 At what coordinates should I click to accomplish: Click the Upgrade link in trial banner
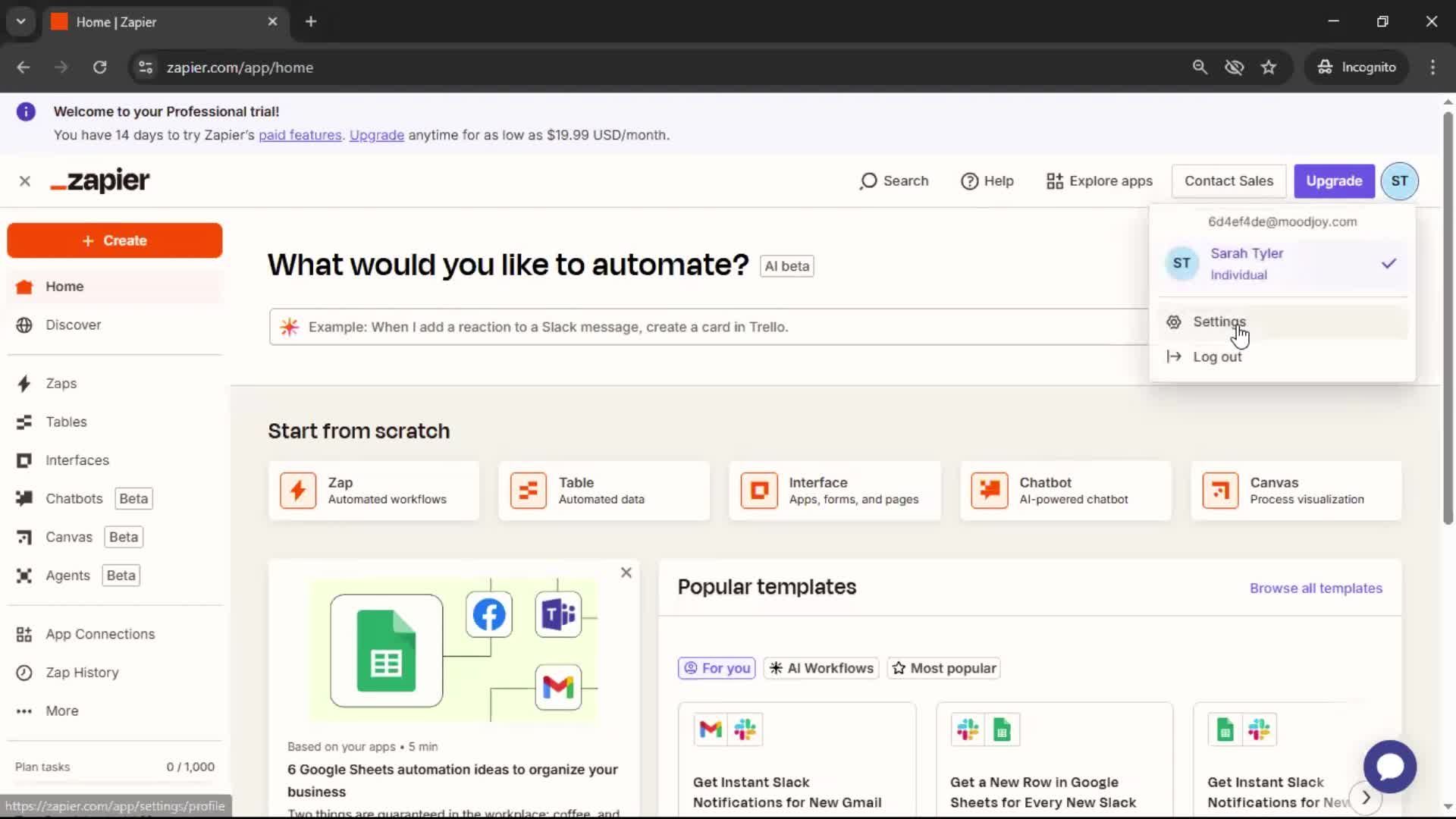click(x=377, y=135)
